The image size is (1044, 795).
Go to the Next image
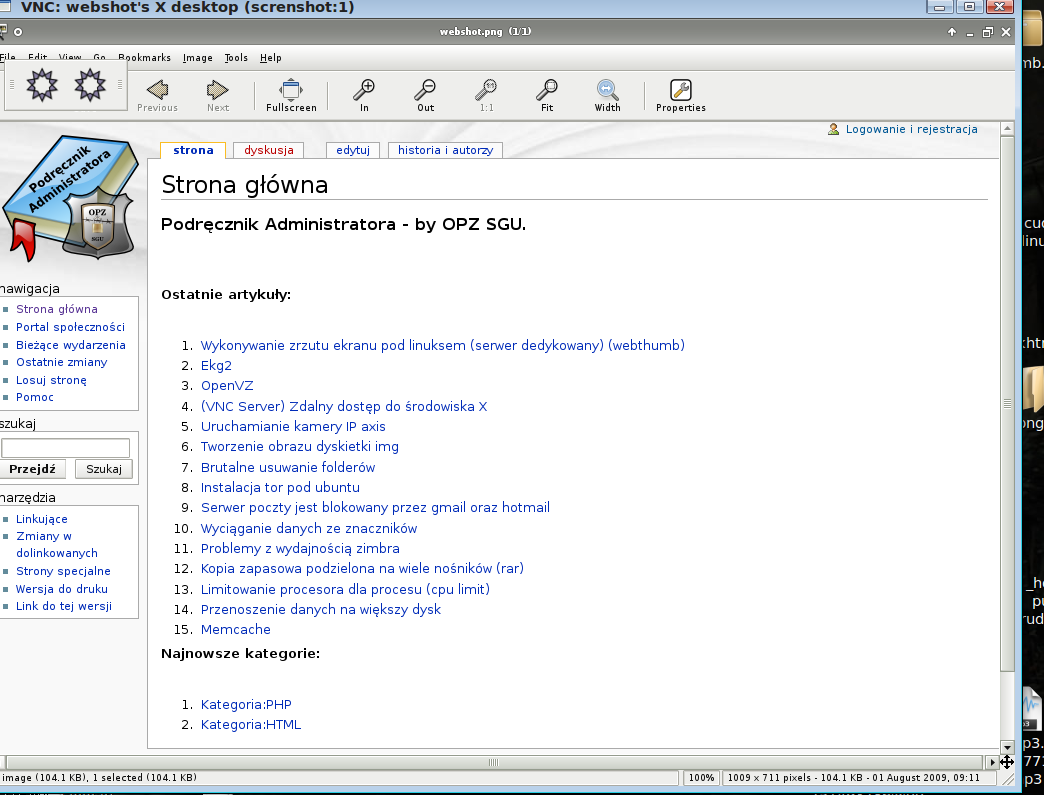pyautogui.click(x=218, y=96)
